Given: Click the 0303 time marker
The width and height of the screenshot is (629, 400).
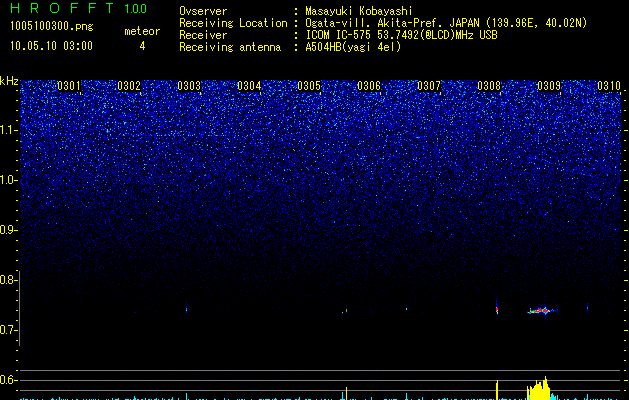Looking at the screenshot, I should pos(189,86).
